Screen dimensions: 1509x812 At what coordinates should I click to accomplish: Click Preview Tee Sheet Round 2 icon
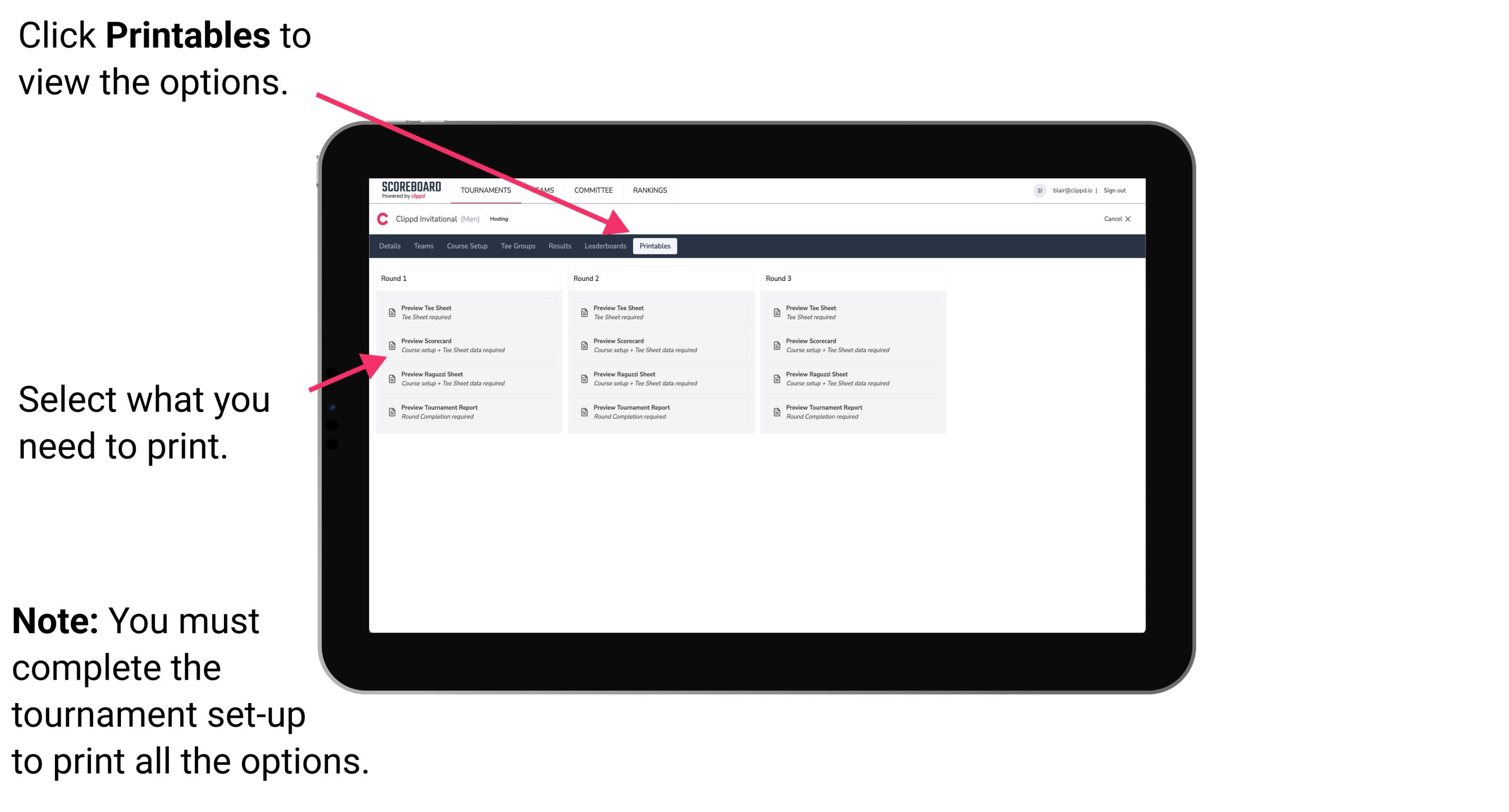(x=584, y=312)
